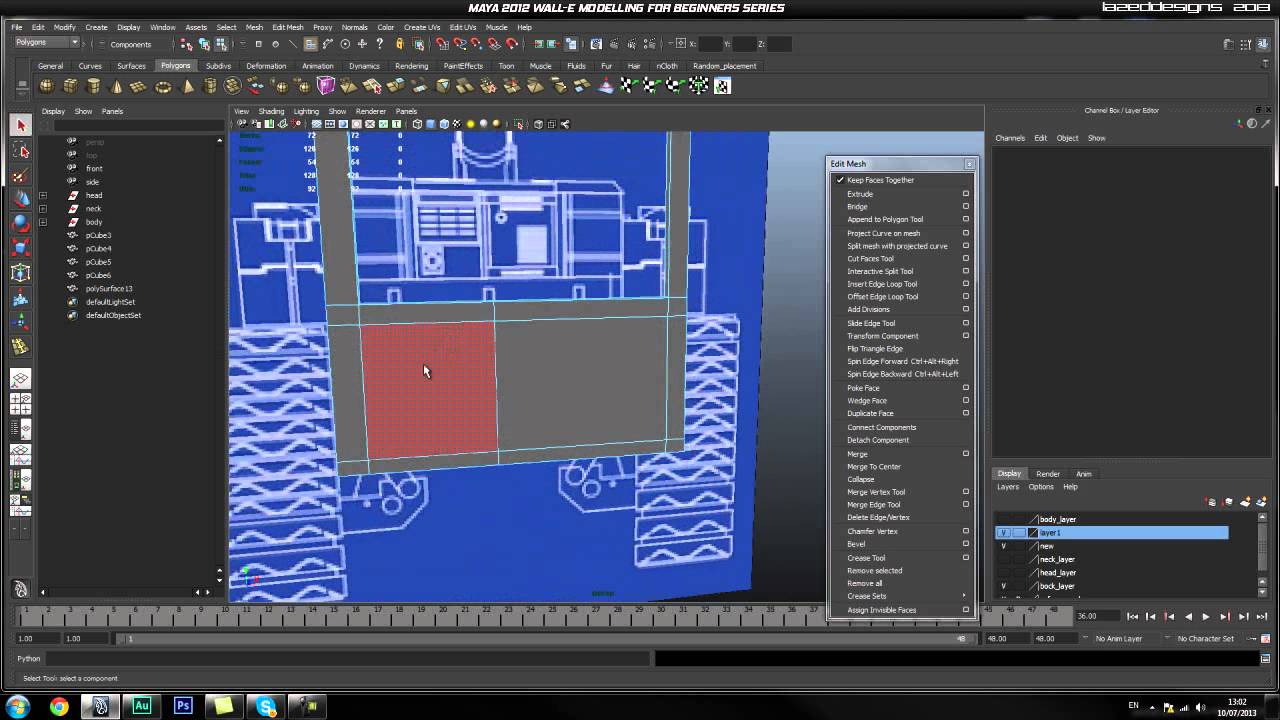Close the Edit Mesh tear-off panel
Viewport: 1280px width, 720px height.
pyautogui.click(x=969, y=164)
